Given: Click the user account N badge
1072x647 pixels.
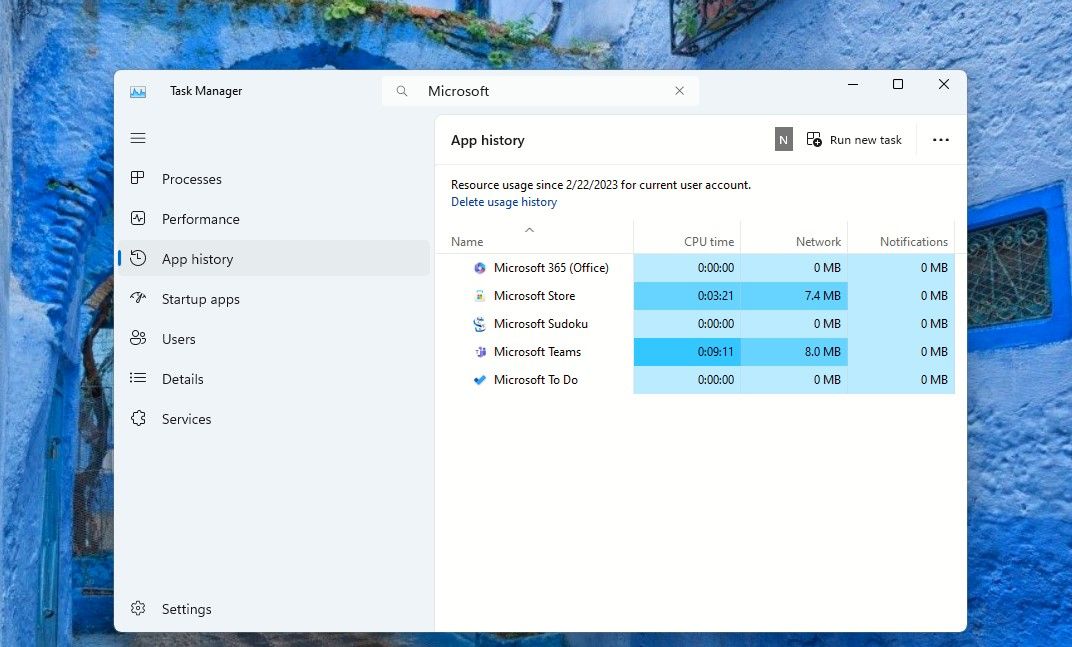Looking at the screenshot, I should 783,139.
